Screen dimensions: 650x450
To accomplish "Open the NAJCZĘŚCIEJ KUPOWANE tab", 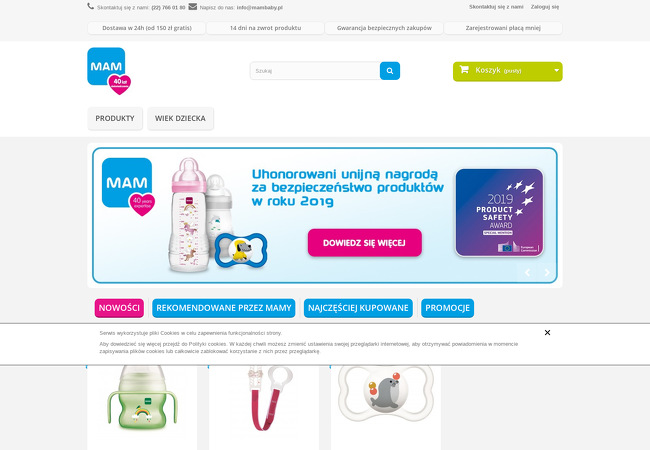I will (358, 308).
